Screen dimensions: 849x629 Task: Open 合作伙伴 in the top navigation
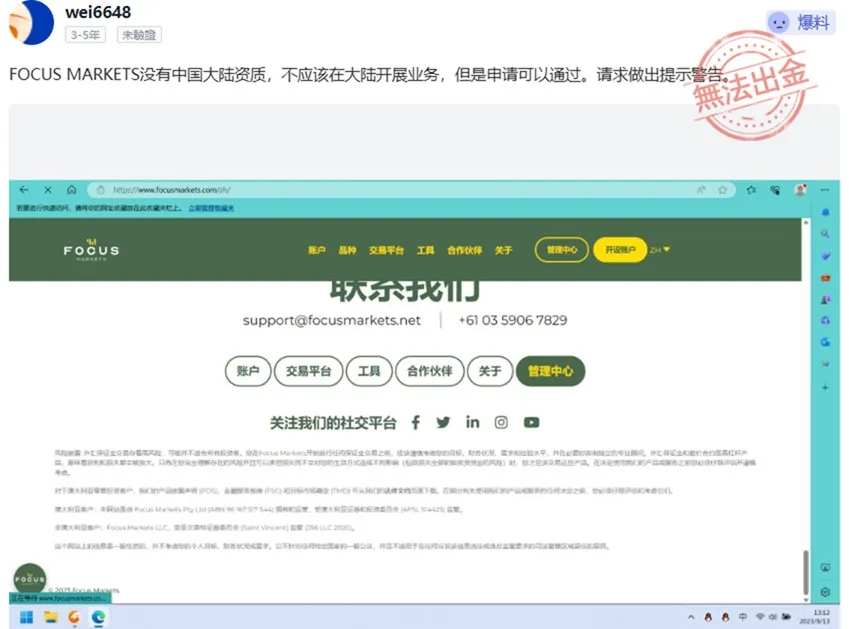465,250
